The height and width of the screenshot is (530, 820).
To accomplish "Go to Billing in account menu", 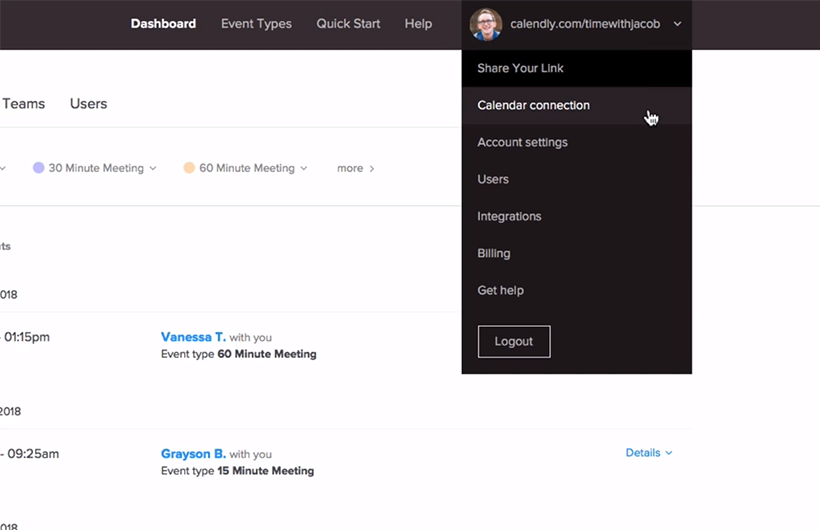I will (x=576, y=254).
